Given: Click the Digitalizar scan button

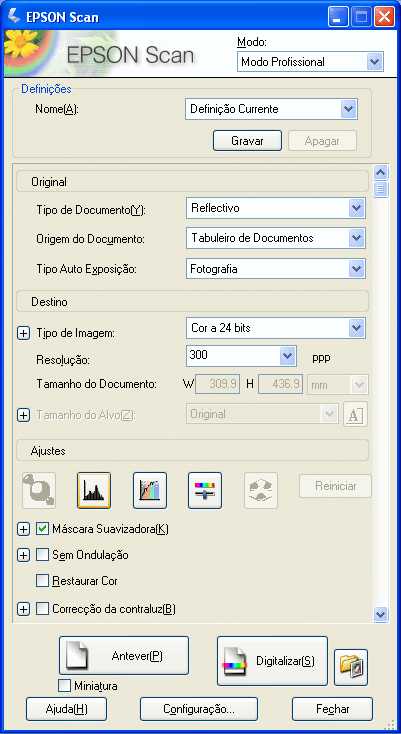Looking at the screenshot, I should pyautogui.click(x=272, y=661).
